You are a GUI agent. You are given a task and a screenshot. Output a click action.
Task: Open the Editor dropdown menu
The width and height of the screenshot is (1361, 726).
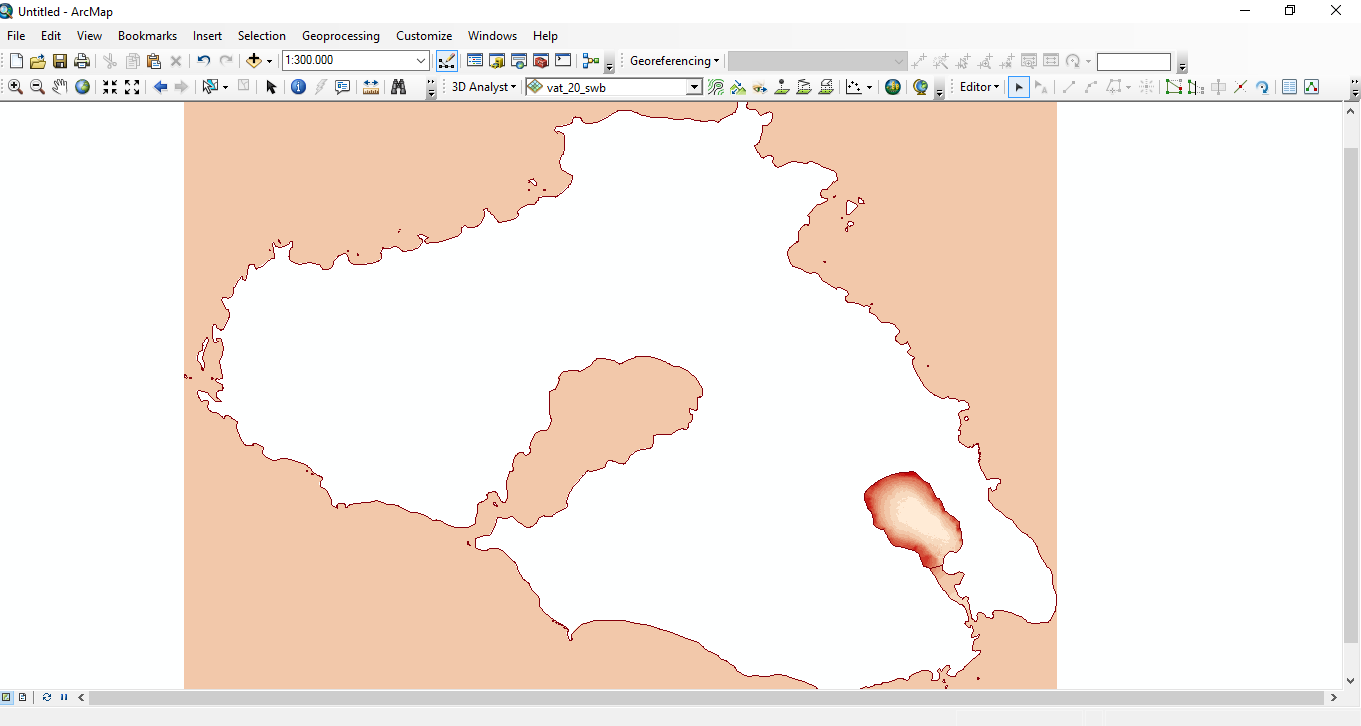979,87
